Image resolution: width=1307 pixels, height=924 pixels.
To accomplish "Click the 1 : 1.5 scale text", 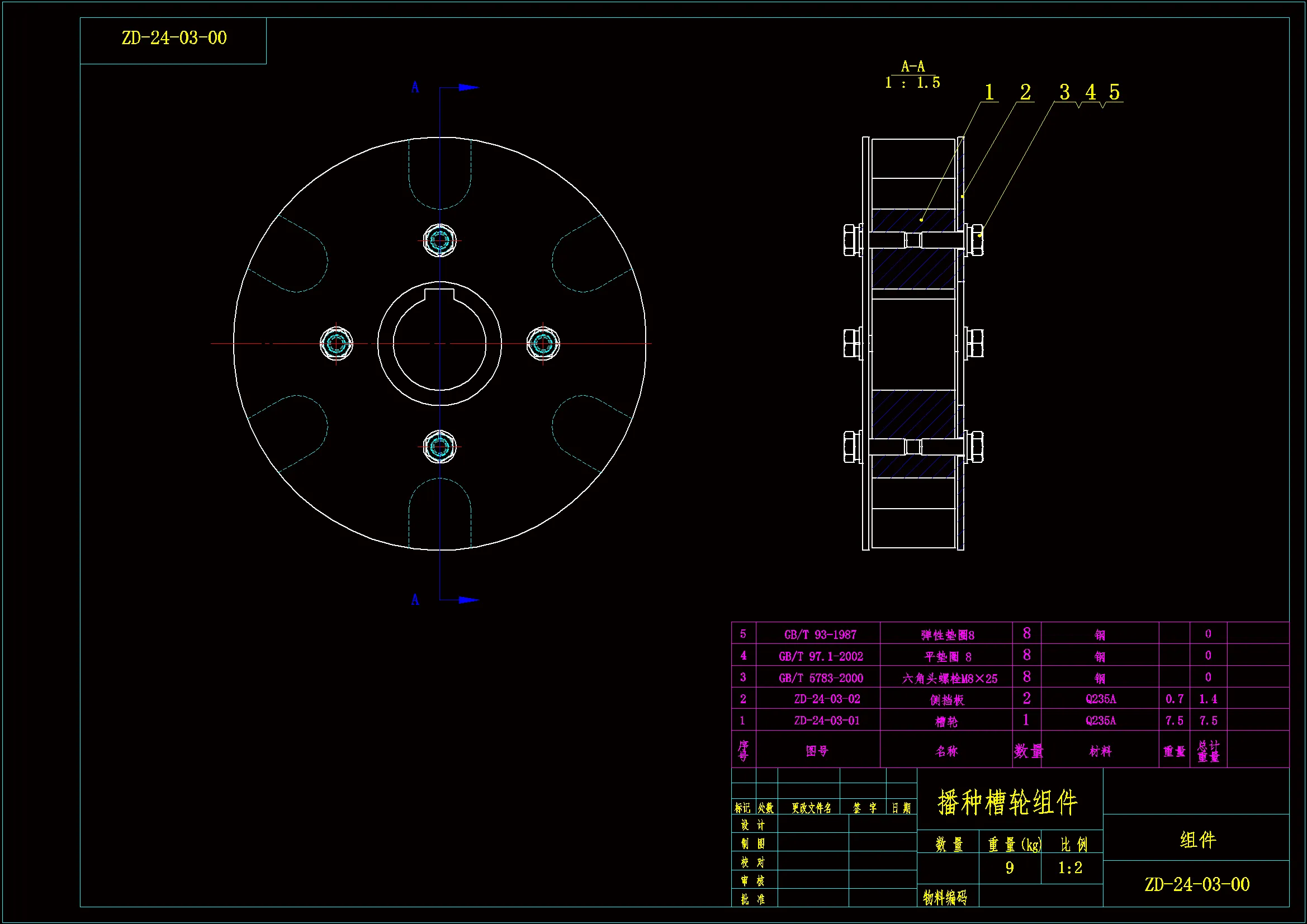I will (x=912, y=83).
